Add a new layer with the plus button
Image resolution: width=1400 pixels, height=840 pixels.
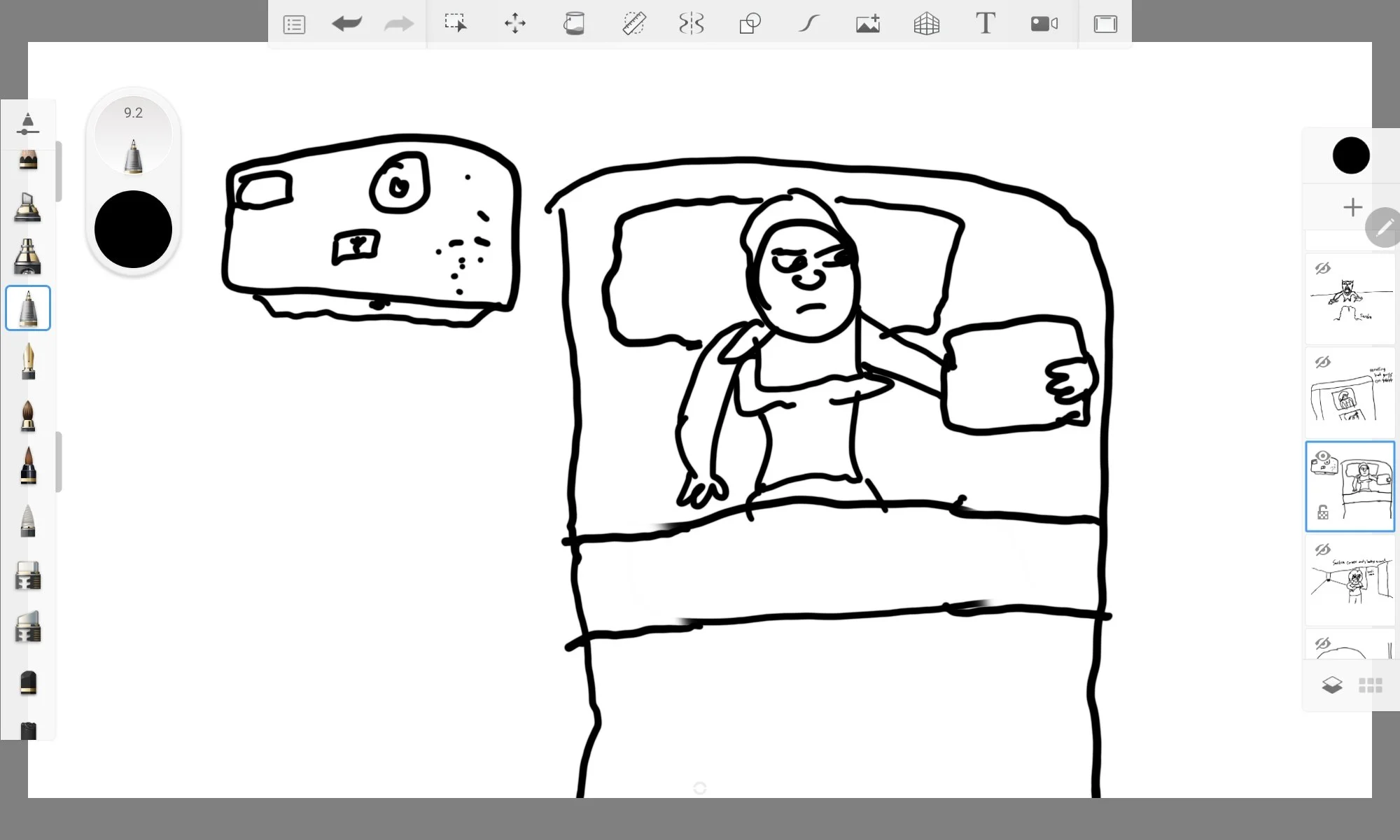pyautogui.click(x=1352, y=207)
